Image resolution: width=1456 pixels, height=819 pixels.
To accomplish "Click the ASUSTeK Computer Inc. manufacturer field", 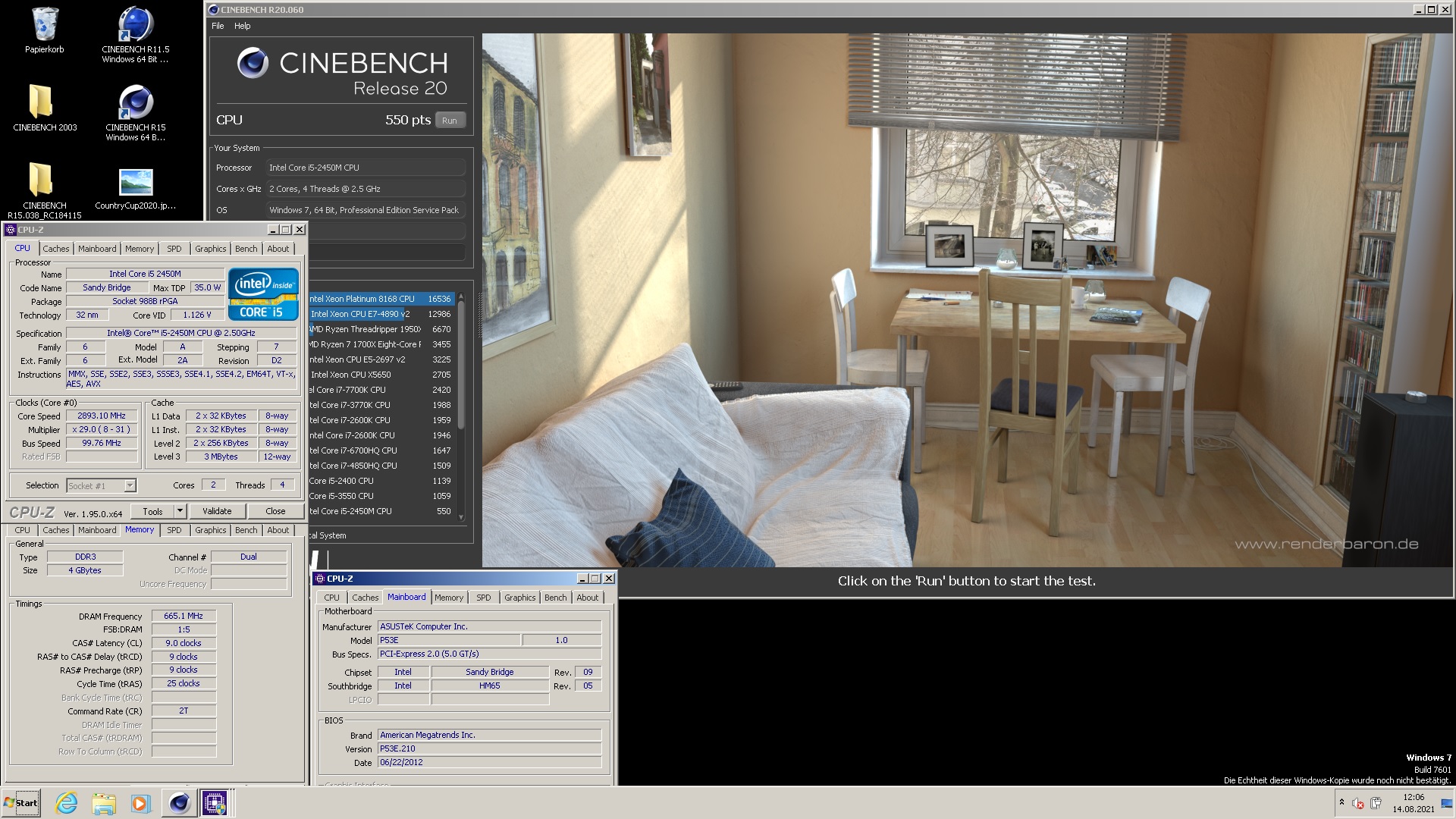I will (x=489, y=627).
